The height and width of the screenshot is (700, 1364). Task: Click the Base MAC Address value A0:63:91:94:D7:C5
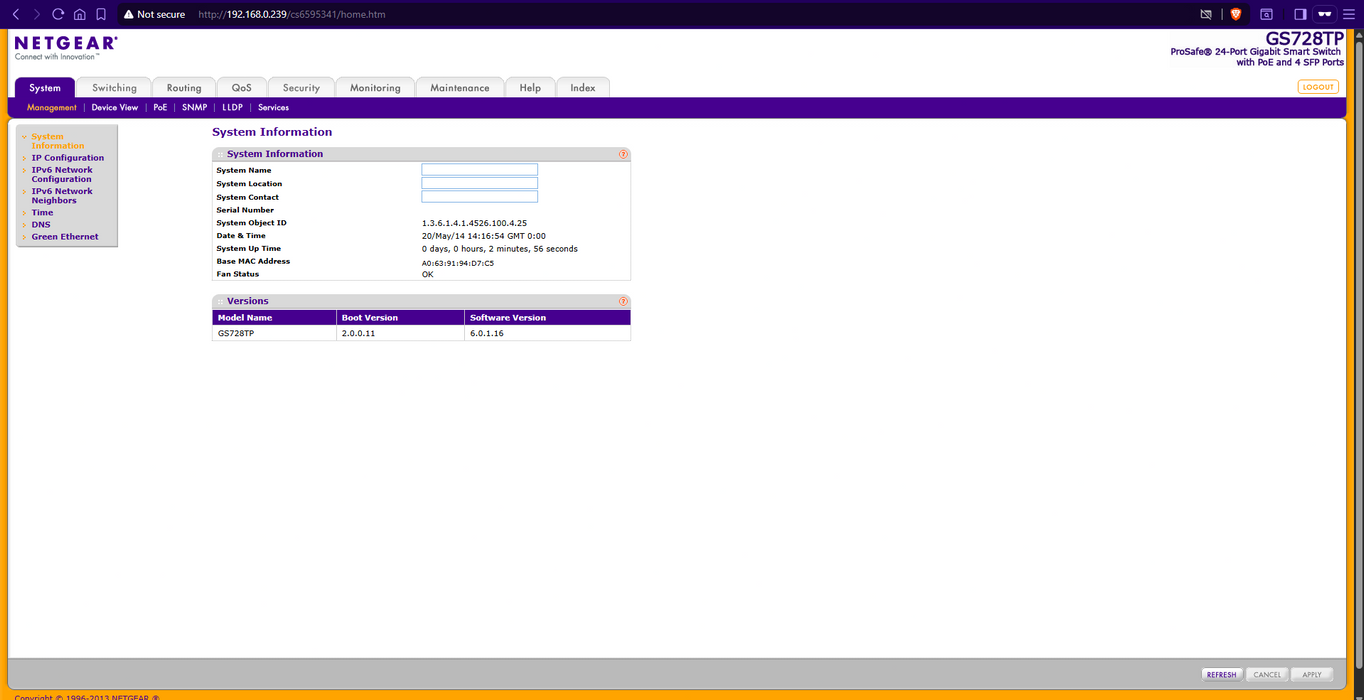click(x=458, y=263)
